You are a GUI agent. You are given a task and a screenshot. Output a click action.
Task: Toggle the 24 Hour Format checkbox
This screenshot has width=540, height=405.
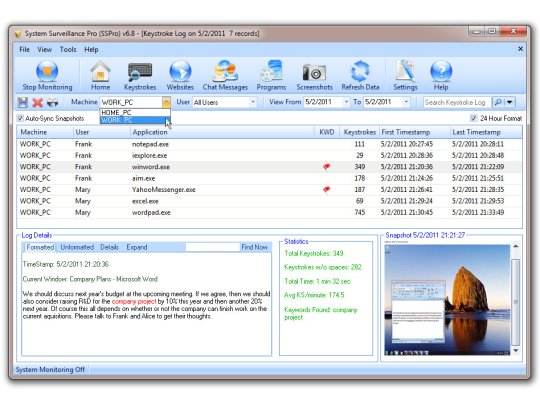[474, 118]
